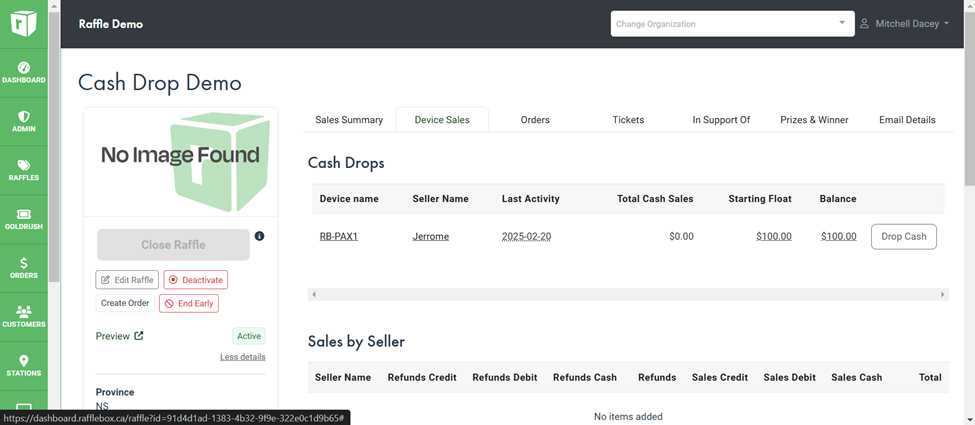Click the Preview link text

(113, 336)
